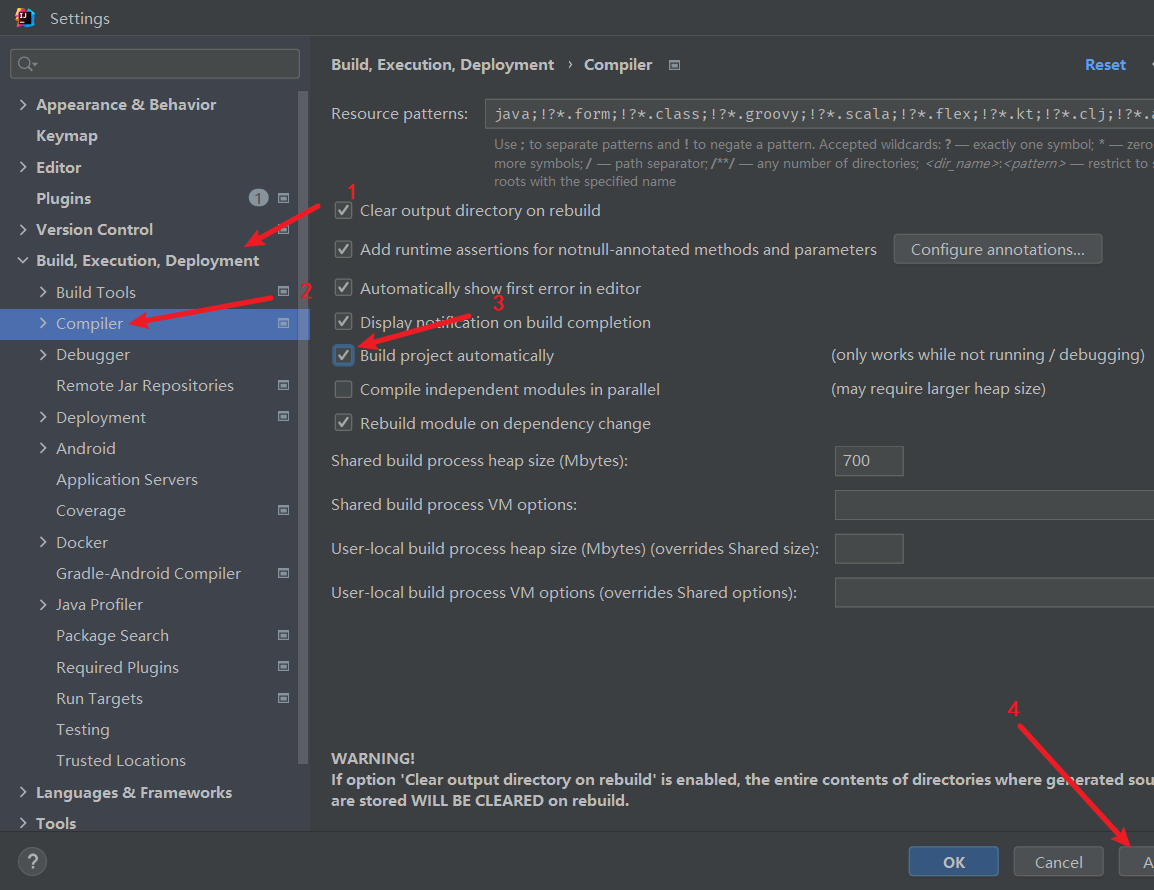This screenshot has width=1154, height=890.
Task: Click Cancel button
Action: click(x=1058, y=861)
